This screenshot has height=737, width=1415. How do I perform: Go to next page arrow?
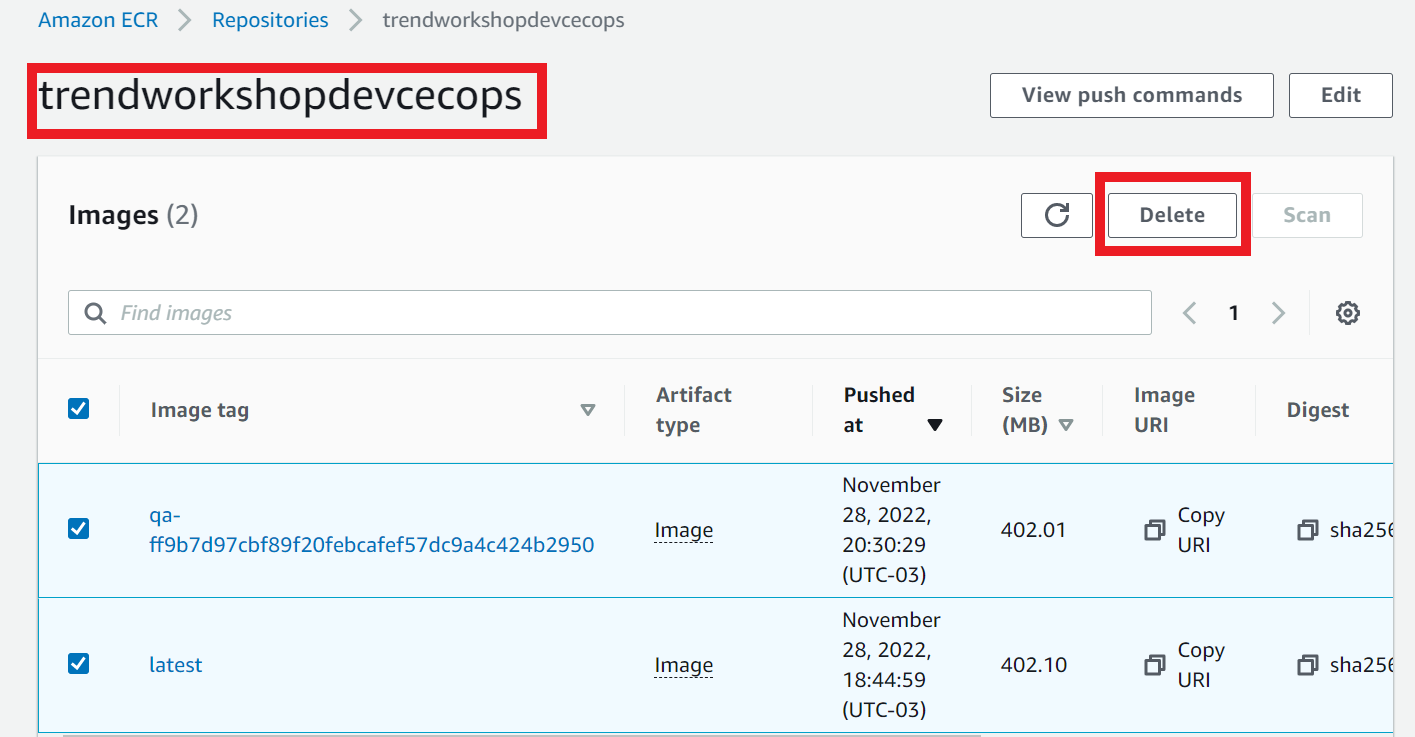tap(1278, 313)
